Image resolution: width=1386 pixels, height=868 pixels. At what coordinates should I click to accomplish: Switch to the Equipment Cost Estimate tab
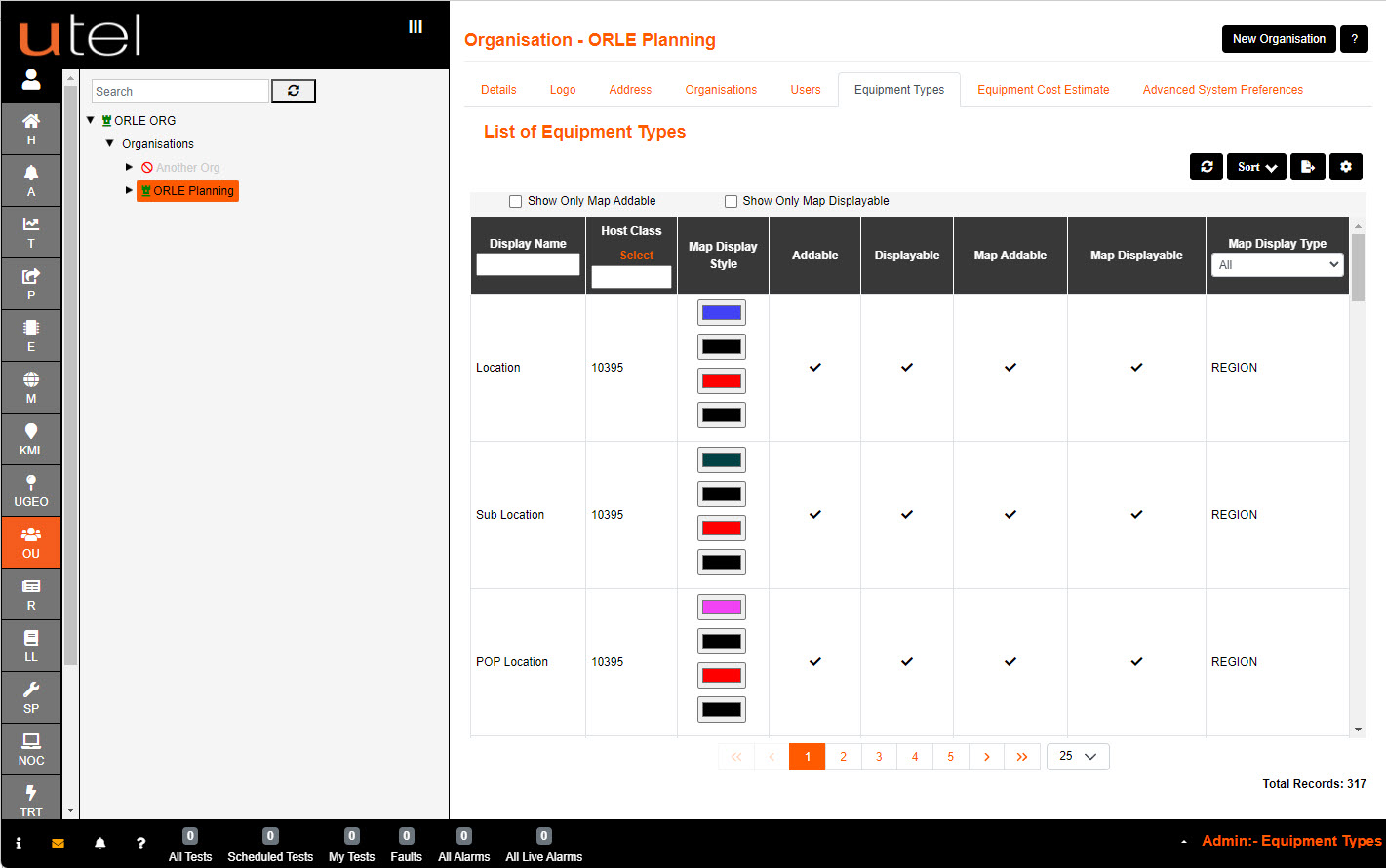click(1043, 89)
